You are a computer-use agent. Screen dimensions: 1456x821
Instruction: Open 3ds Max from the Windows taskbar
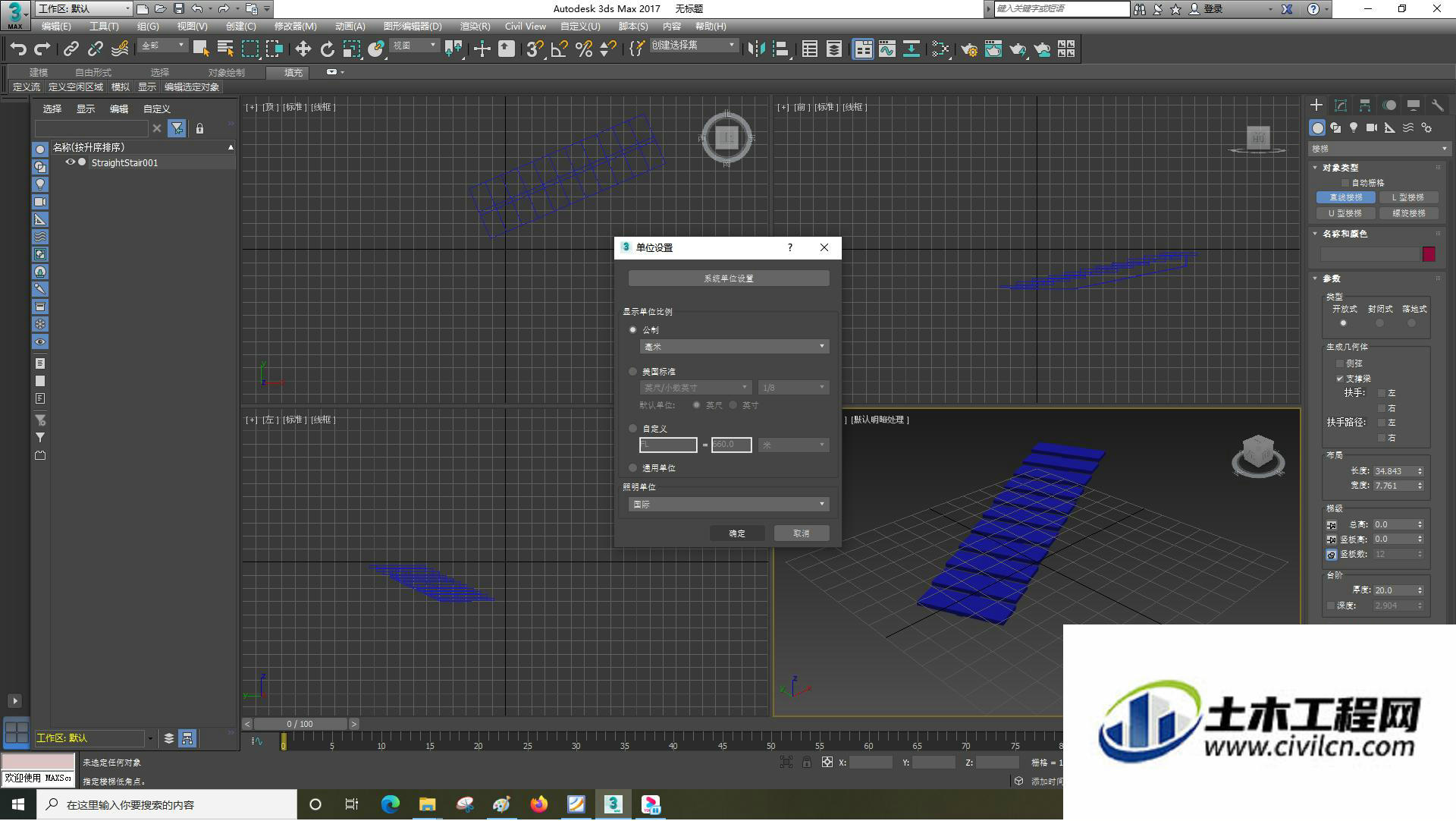(613, 804)
